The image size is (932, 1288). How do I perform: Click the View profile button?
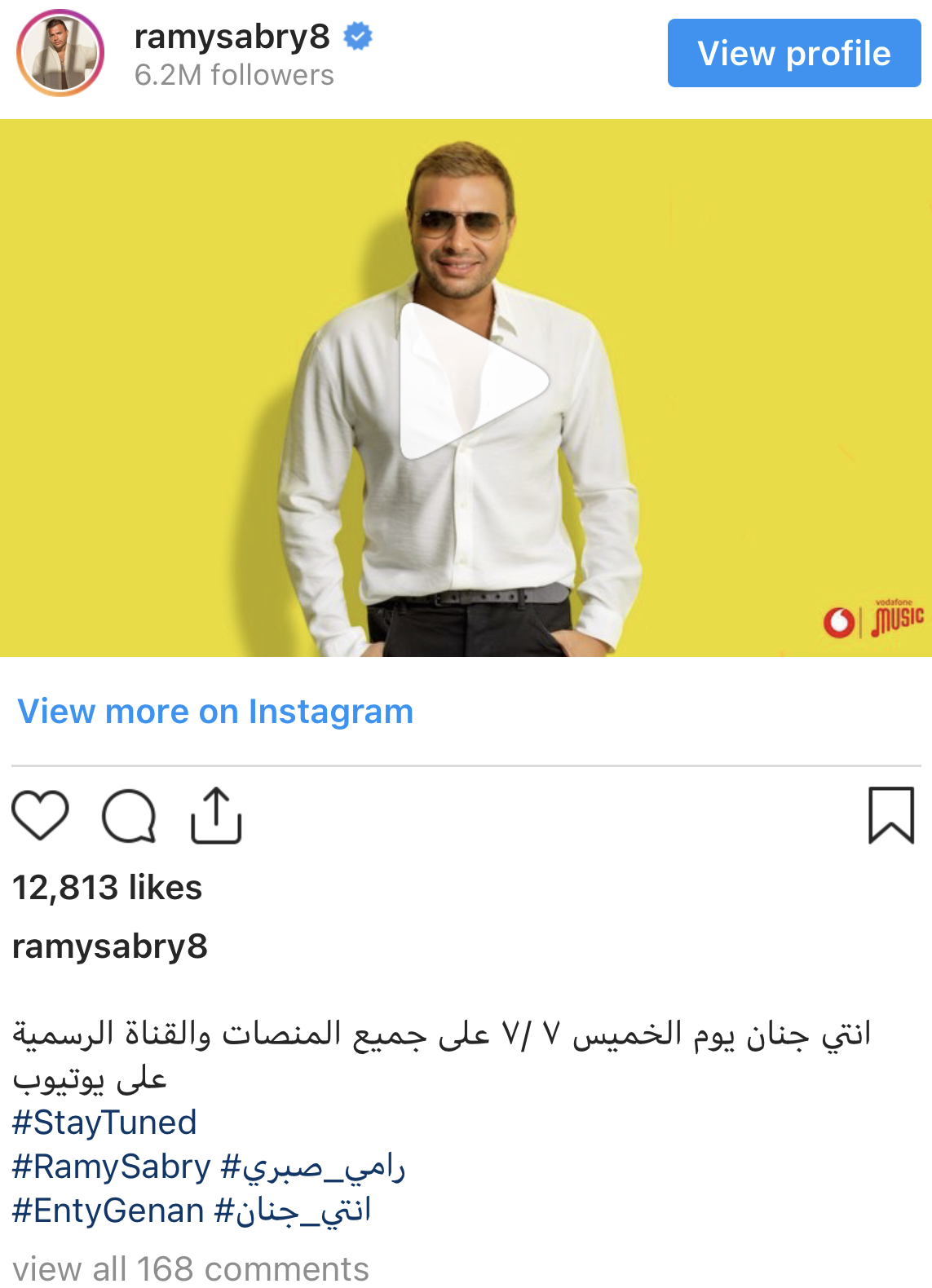click(x=794, y=53)
